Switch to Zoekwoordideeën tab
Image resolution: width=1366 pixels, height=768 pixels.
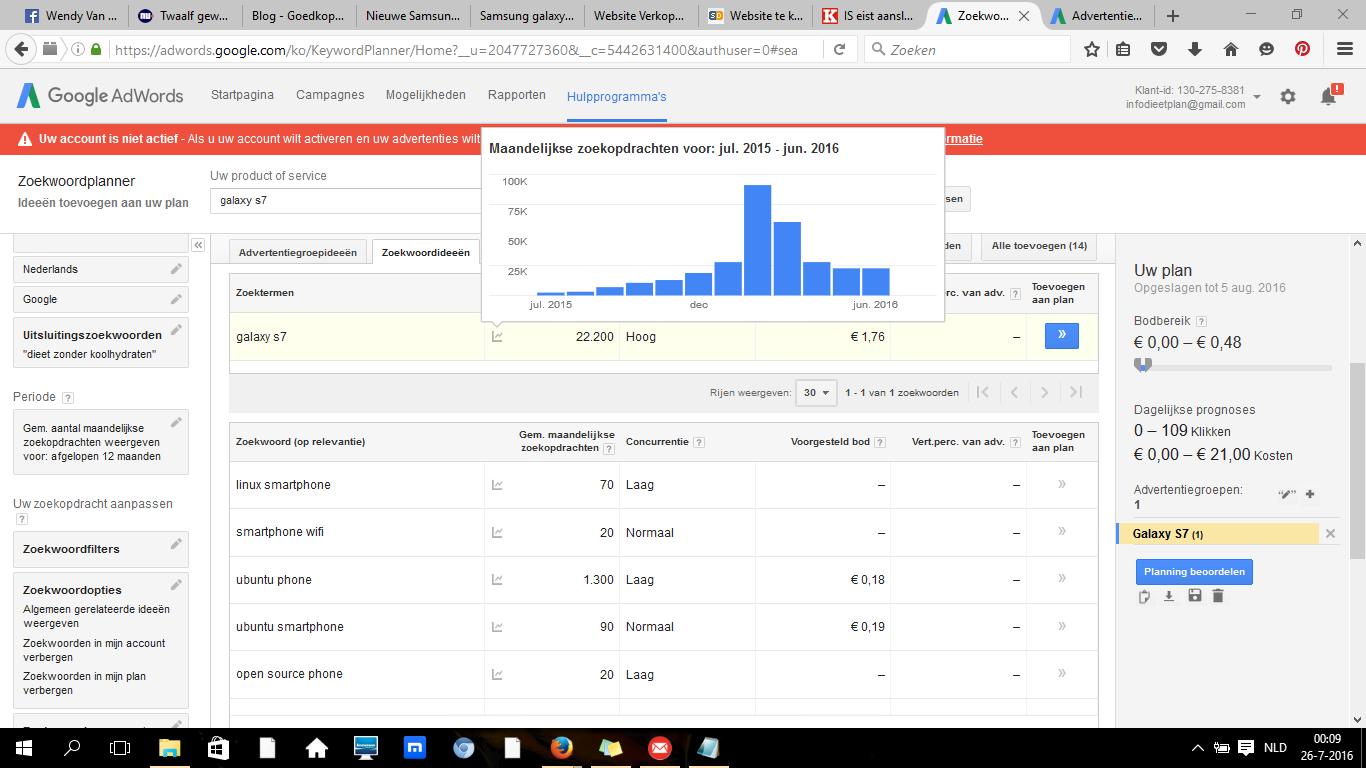click(x=426, y=252)
